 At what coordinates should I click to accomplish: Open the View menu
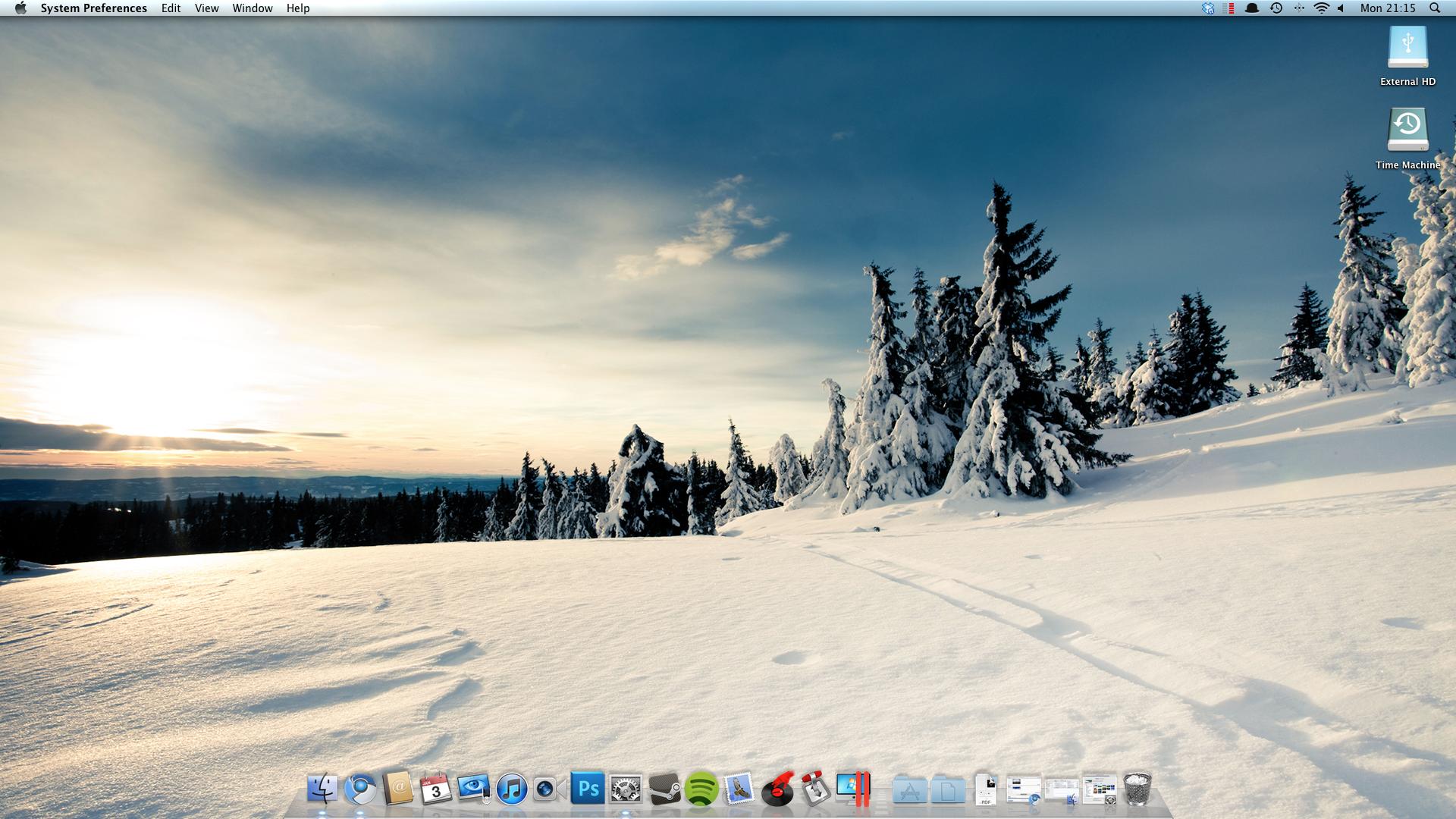[x=206, y=8]
